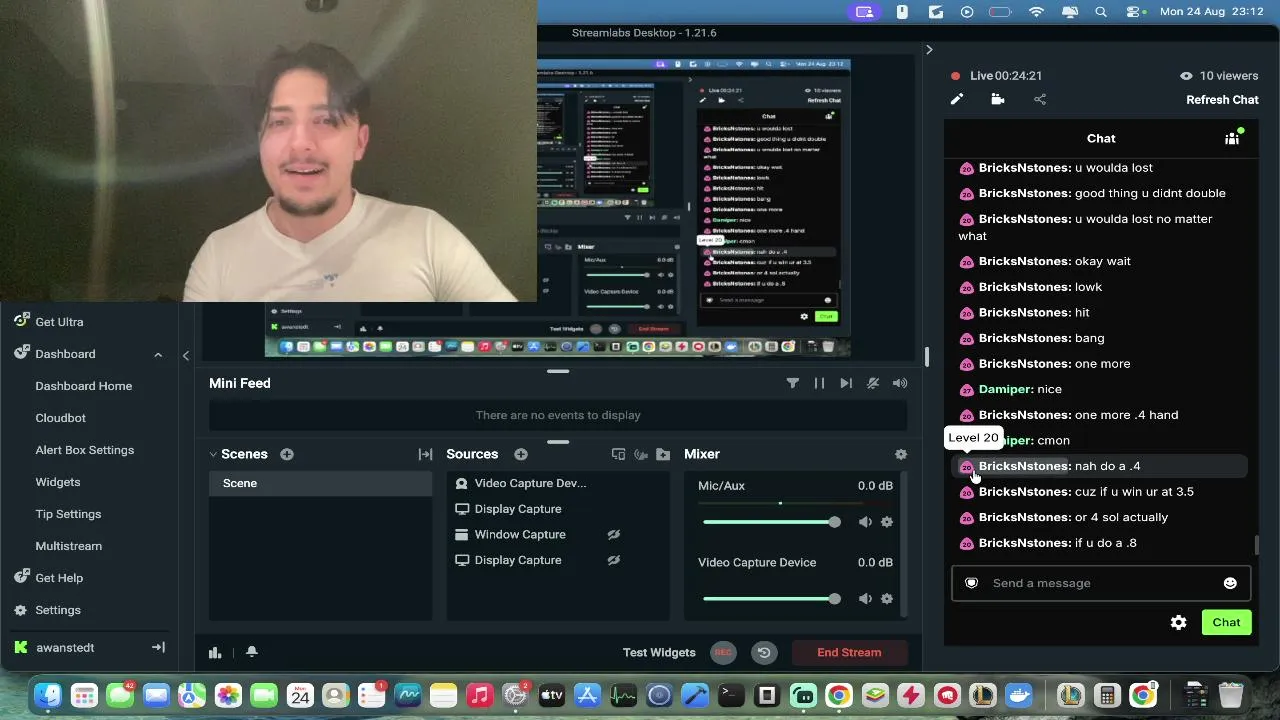Open Spotlight search in menu bar
Screen dimensions: 1280x720
pyautogui.click(x=1101, y=12)
